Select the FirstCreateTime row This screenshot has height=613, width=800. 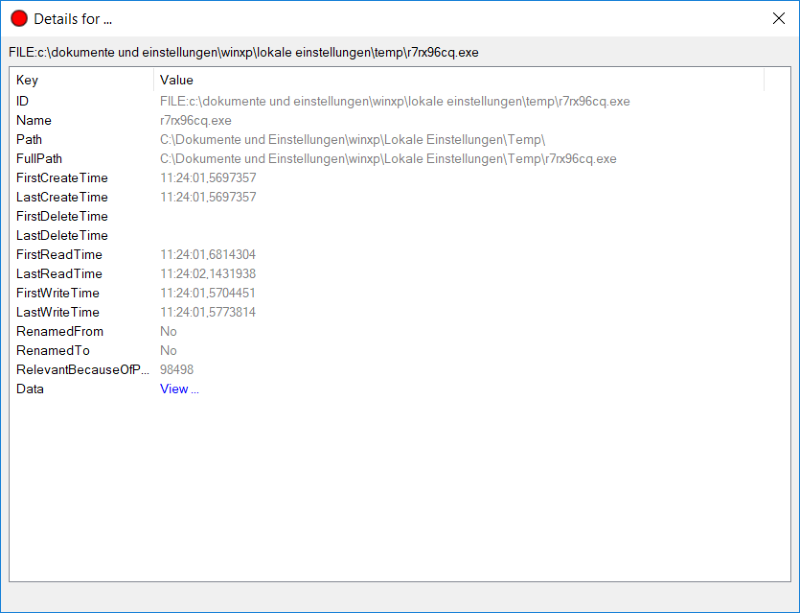[x=61, y=178]
